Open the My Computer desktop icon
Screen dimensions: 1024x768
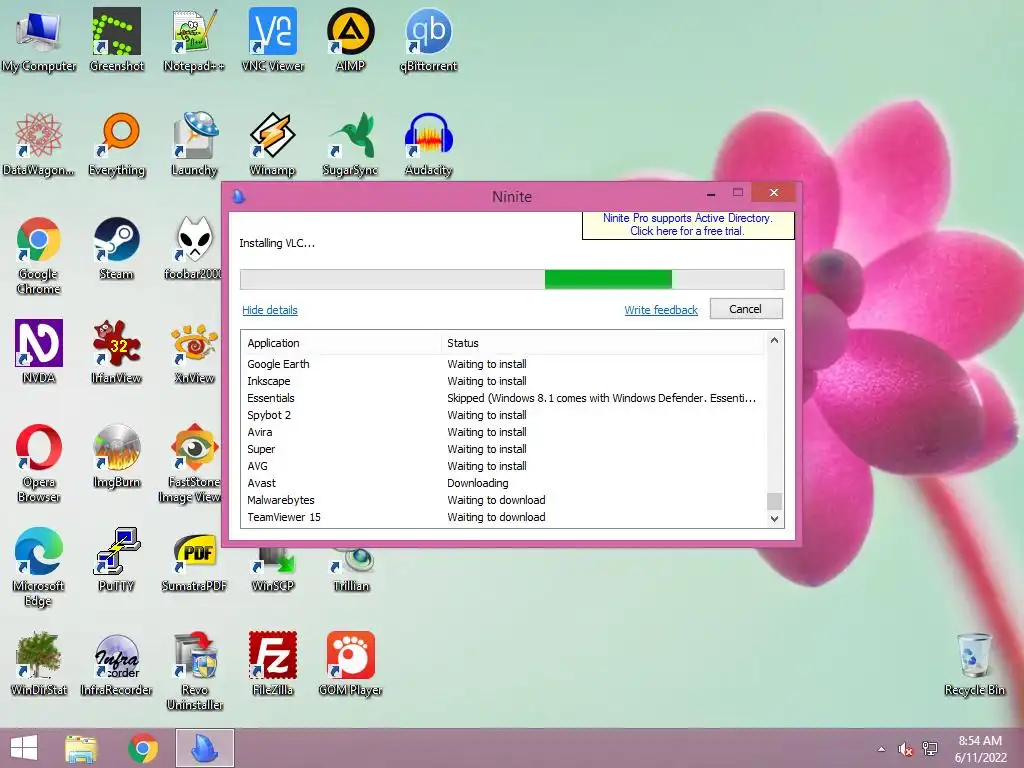(x=39, y=39)
